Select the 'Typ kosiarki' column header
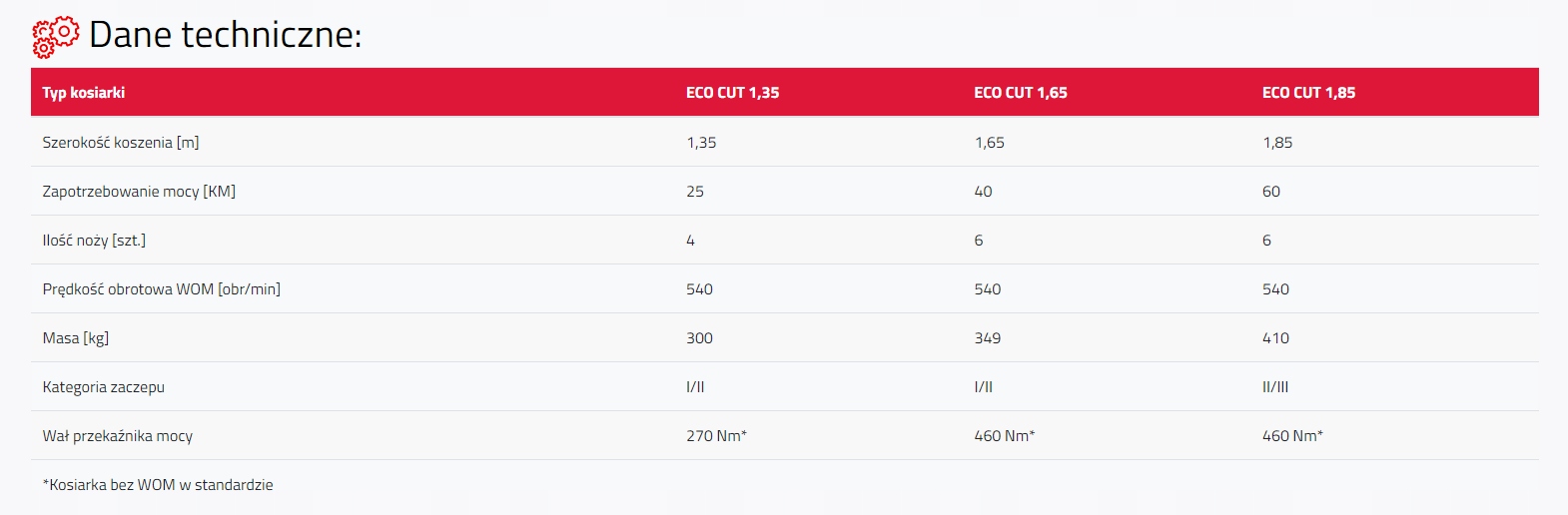This screenshot has height=515, width=1568. tap(84, 93)
